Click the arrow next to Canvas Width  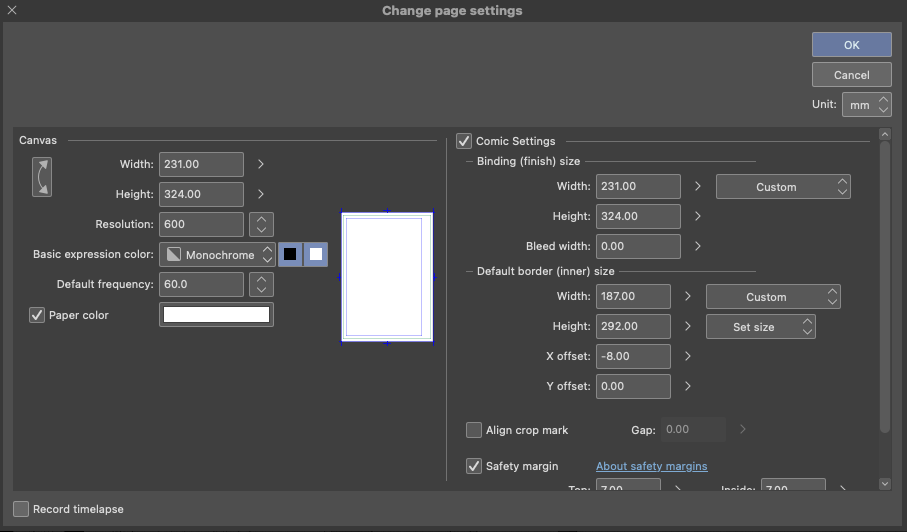tap(261, 164)
